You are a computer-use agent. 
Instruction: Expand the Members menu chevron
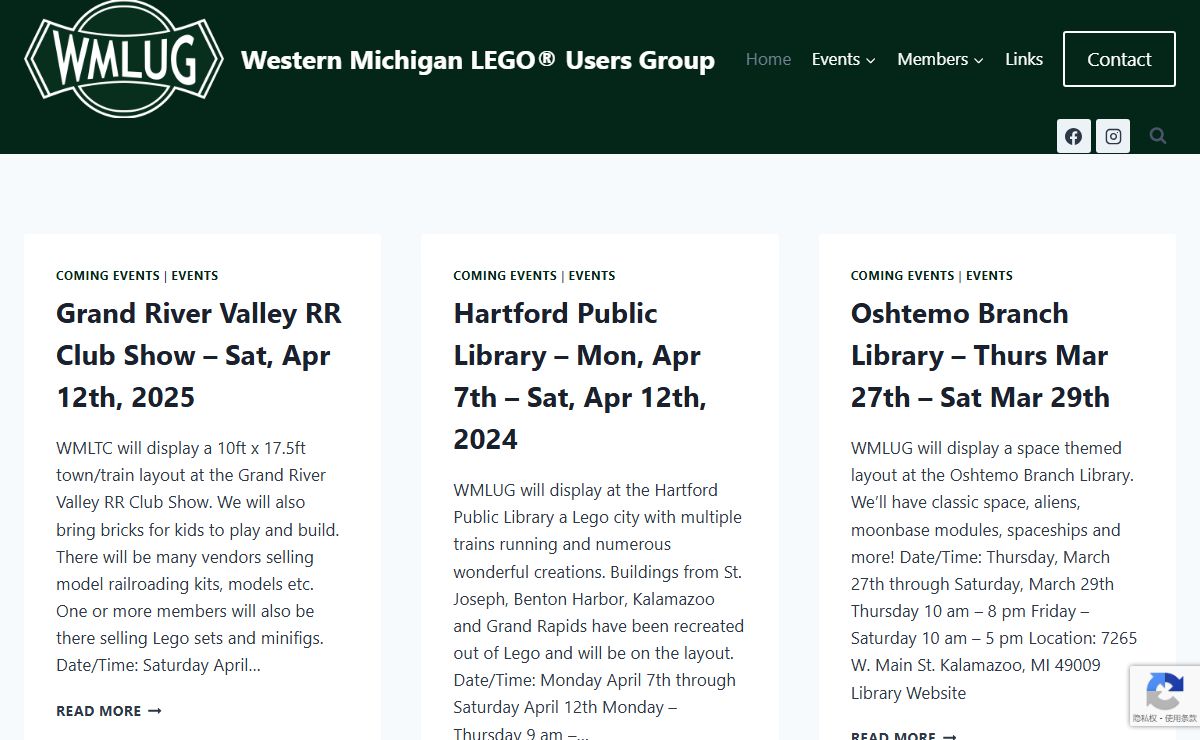979,61
